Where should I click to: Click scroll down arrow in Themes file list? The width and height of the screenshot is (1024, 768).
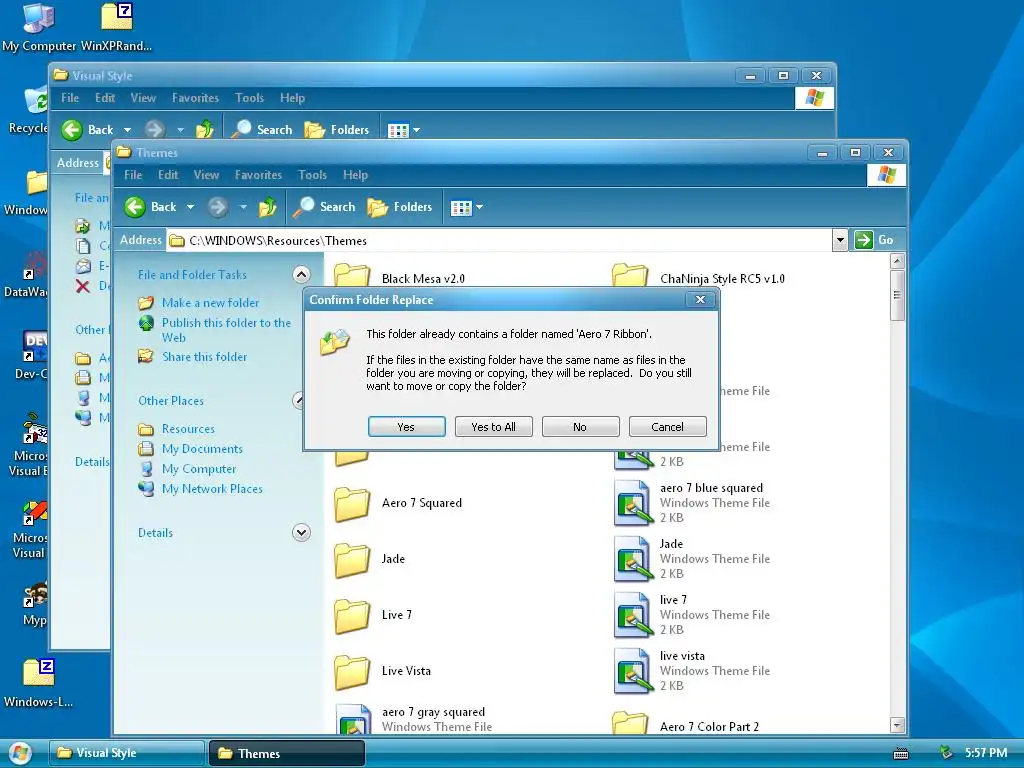tap(897, 725)
